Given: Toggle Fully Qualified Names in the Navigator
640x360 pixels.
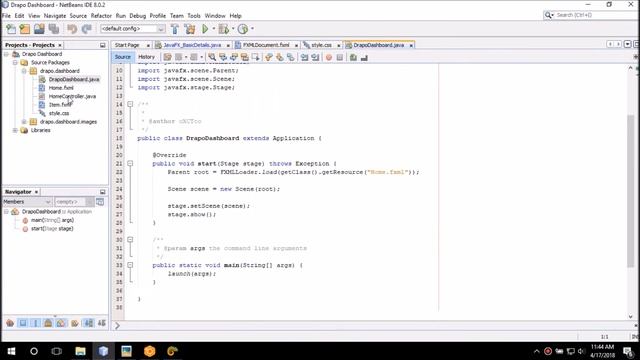Looking at the screenshot, I should coord(75,323).
